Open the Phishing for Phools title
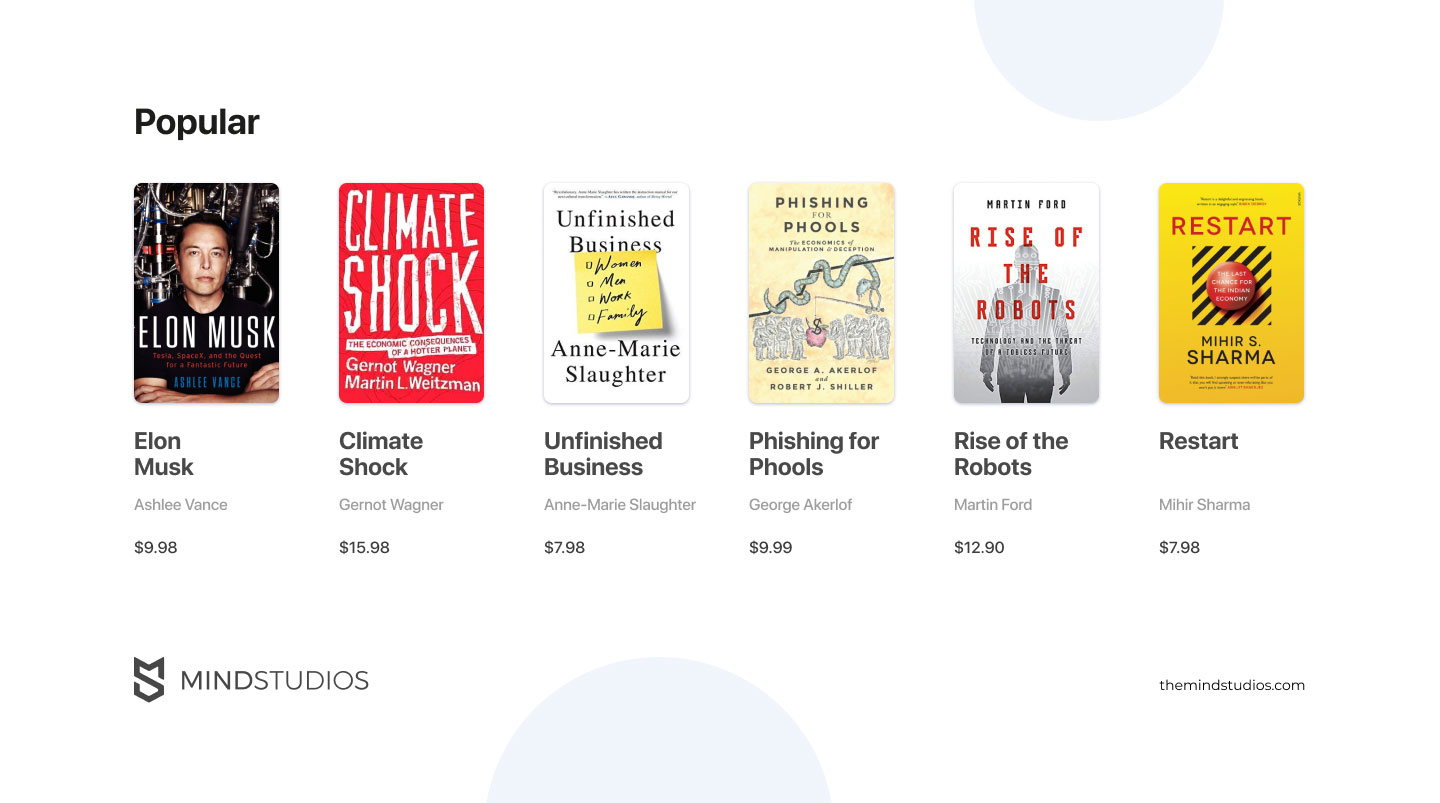 [x=813, y=454]
